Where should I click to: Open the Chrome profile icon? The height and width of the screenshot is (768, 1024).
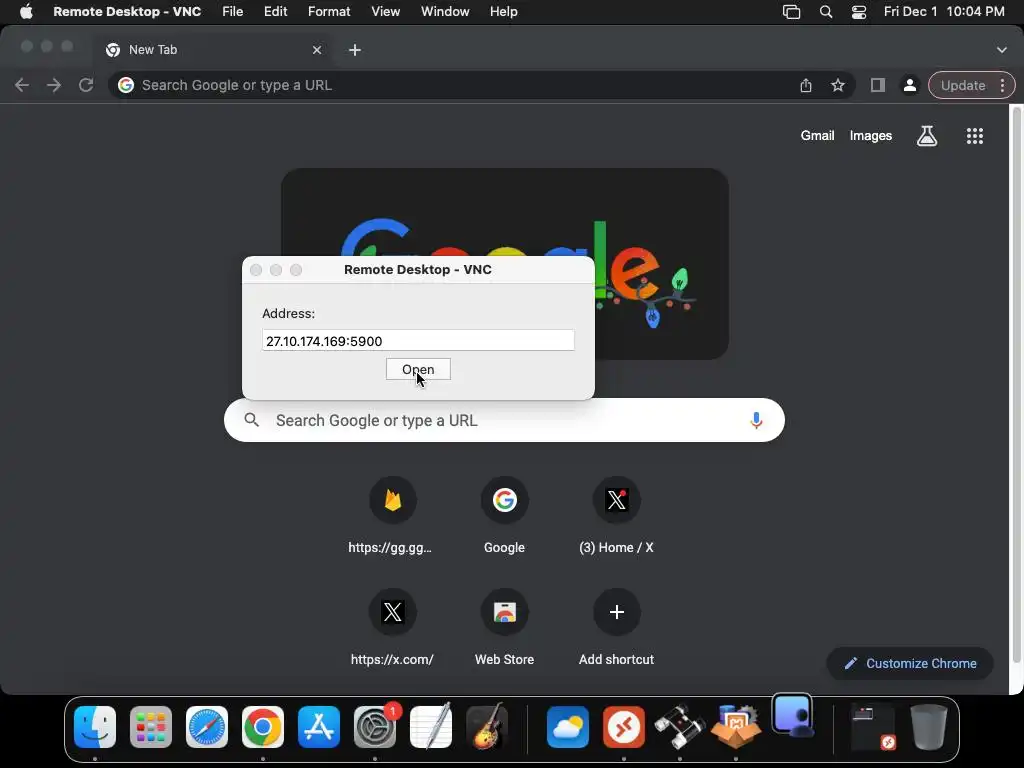[x=909, y=85]
